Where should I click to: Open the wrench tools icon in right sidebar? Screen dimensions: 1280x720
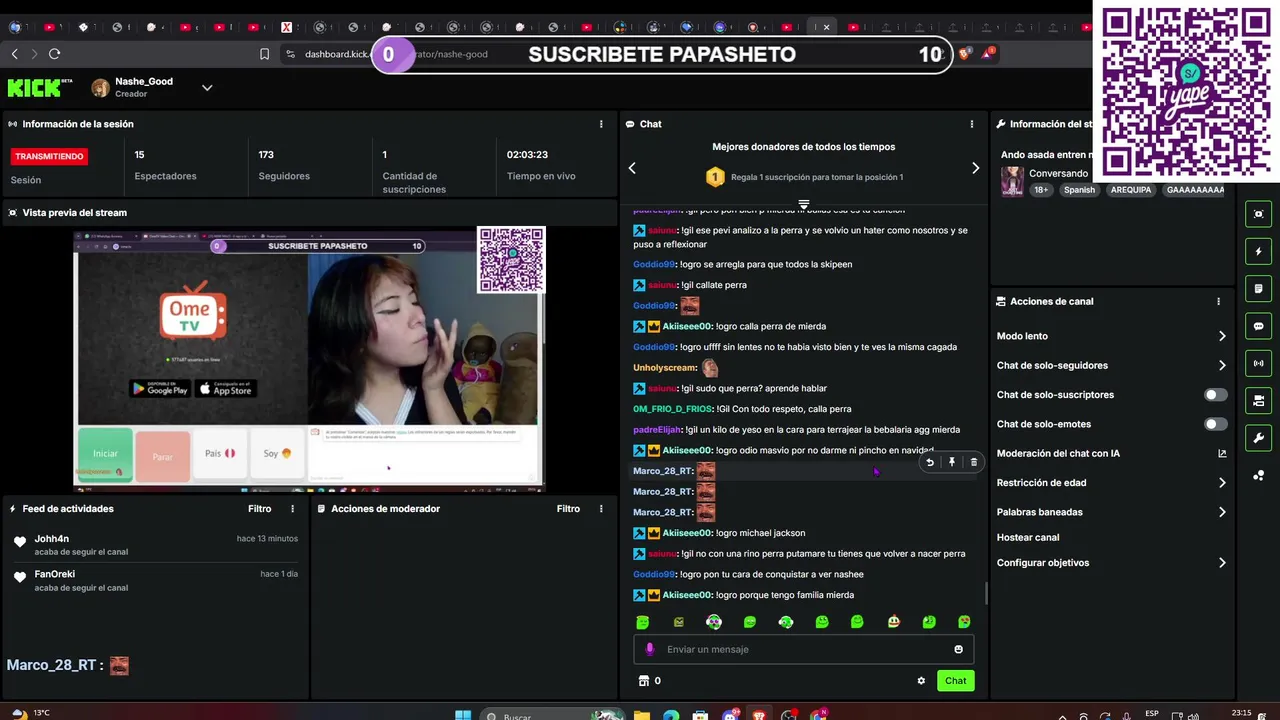pyautogui.click(x=1258, y=438)
